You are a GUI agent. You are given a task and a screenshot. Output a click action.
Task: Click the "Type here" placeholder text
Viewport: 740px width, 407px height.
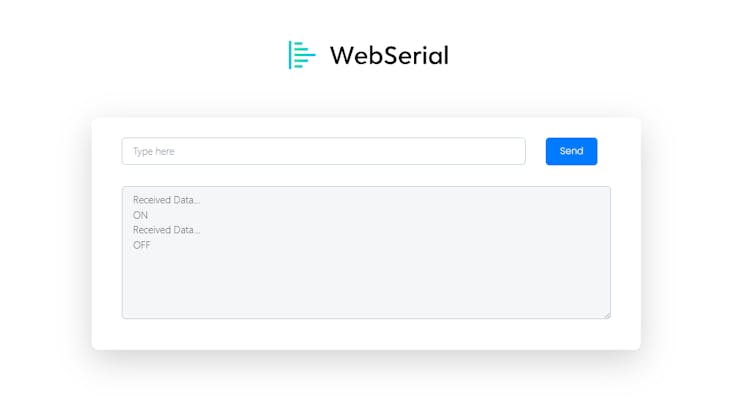154,151
